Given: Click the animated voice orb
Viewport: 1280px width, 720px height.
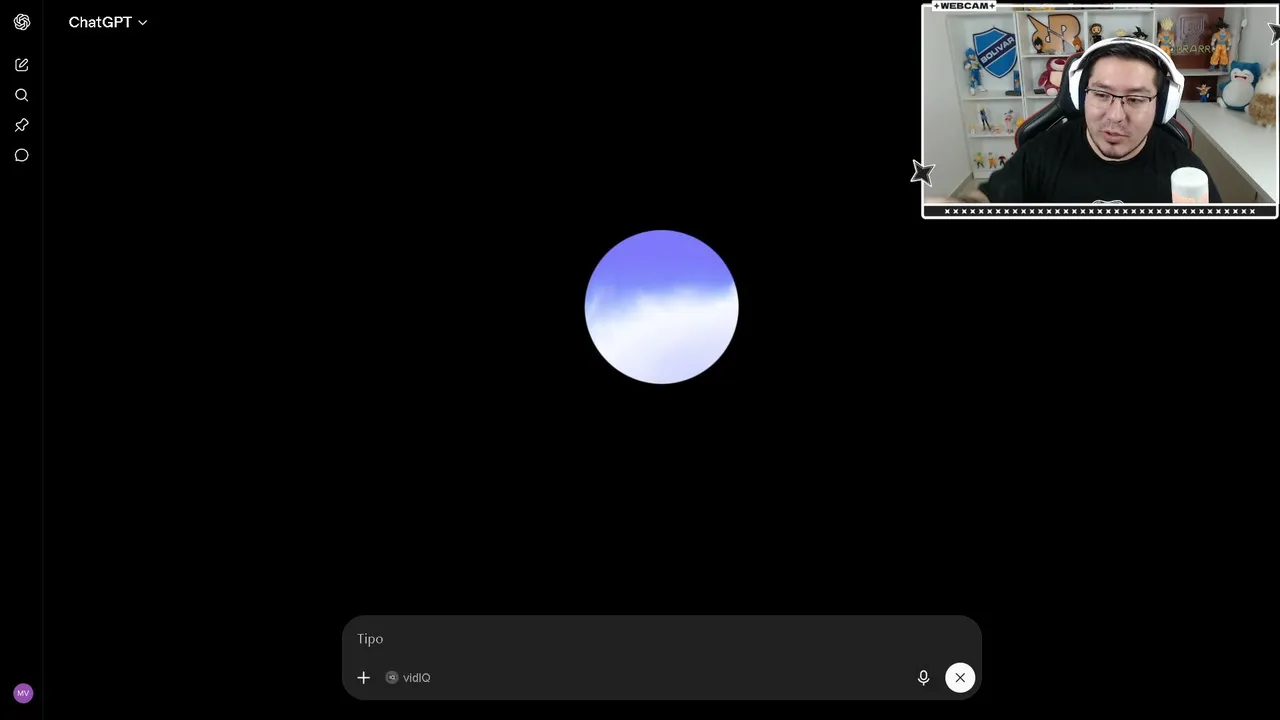Looking at the screenshot, I should click(x=662, y=307).
